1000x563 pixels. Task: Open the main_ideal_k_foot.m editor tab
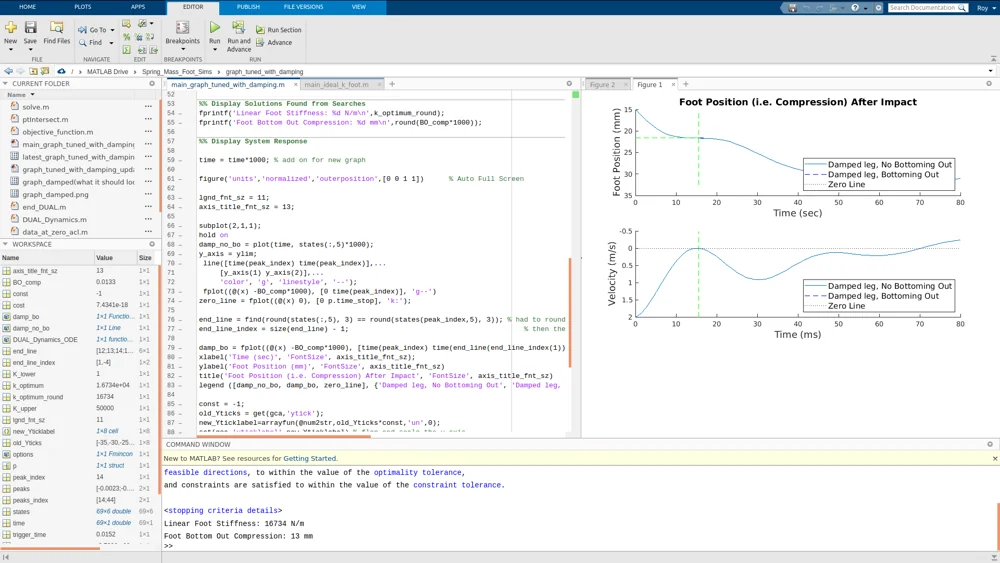336,84
